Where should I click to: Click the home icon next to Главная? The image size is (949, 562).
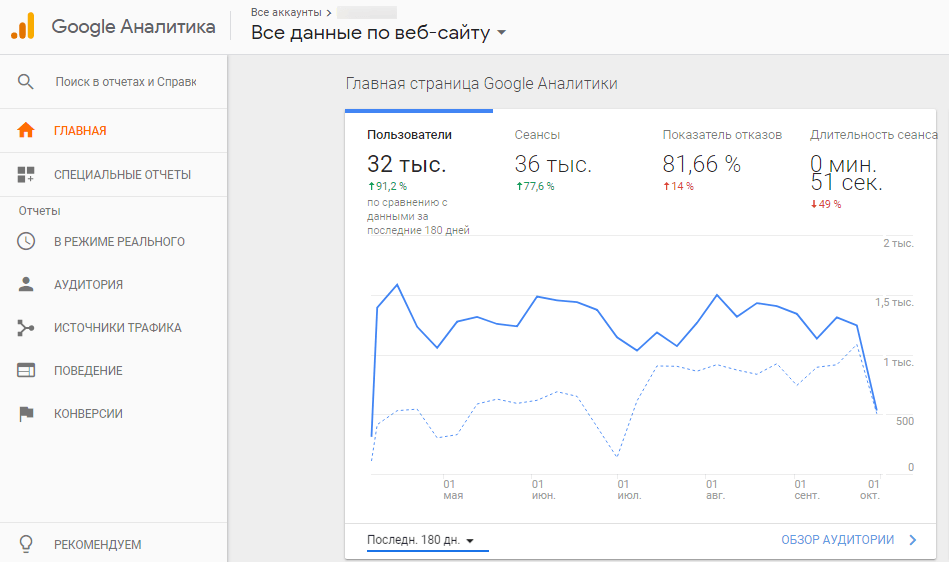[x=26, y=131]
